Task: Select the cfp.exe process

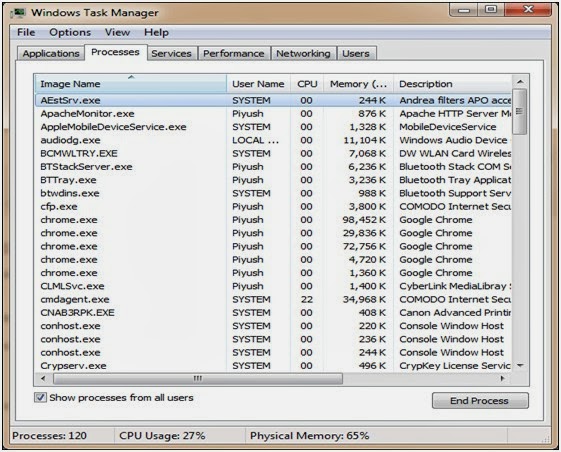Action: click(x=274, y=206)
